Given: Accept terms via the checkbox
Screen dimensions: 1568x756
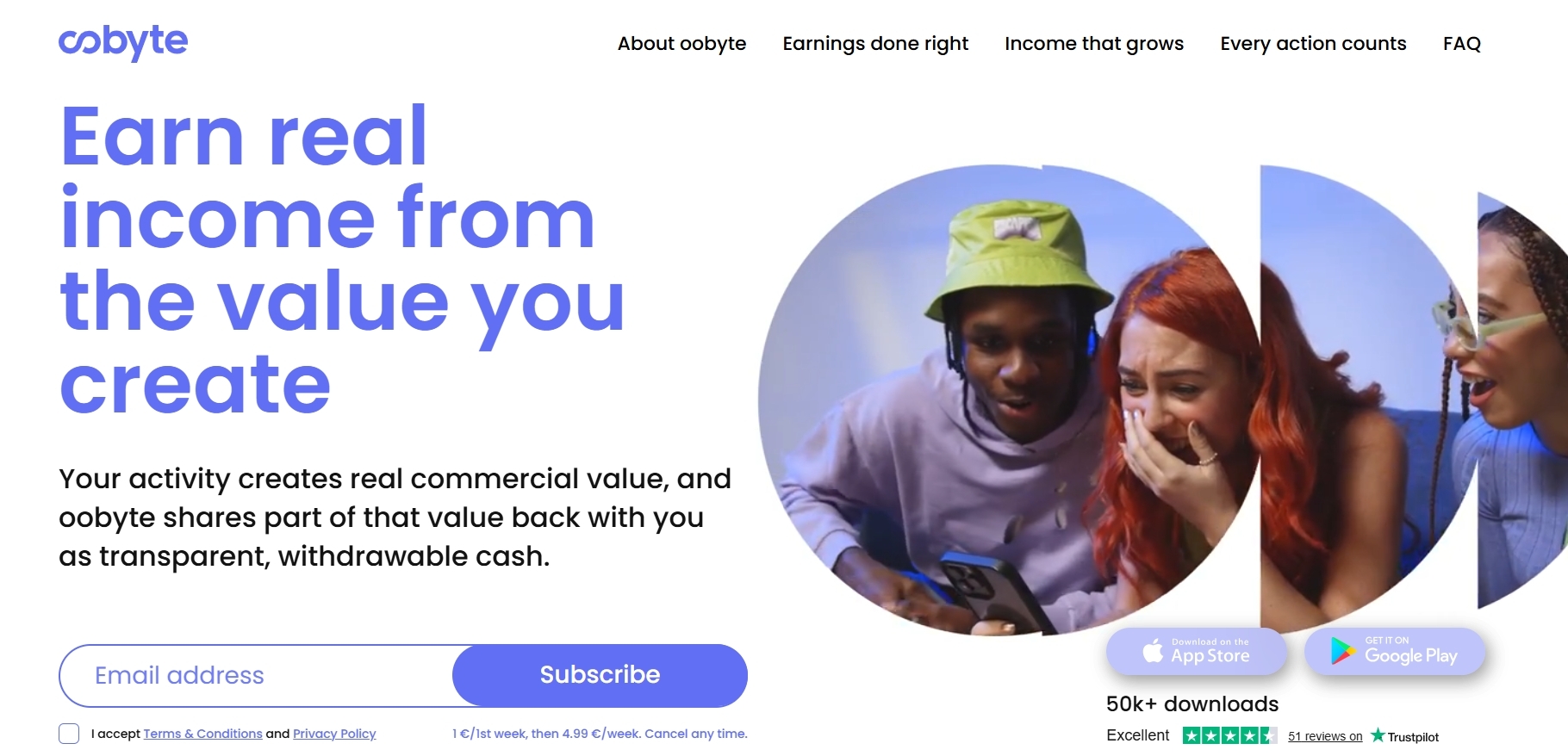Looking at the screenshot, I should pyautogui.click(x=69, y=734).
